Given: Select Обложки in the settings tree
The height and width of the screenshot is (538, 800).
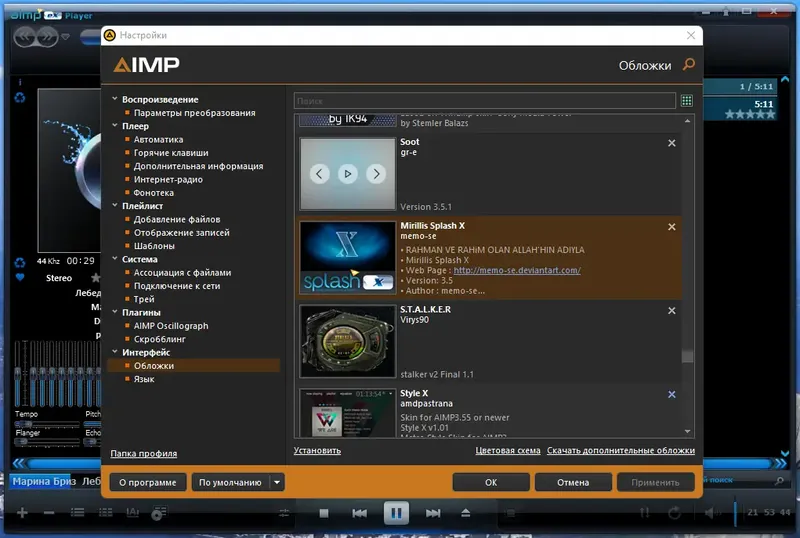Looking at the screenshot, I should (194, 365).
